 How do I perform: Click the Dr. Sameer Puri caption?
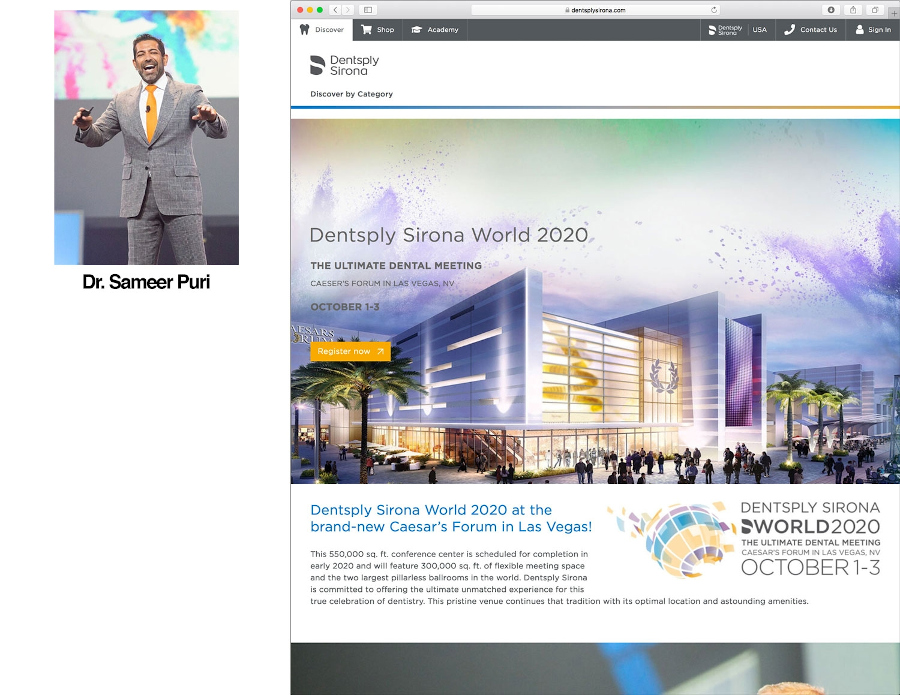click(x=146, y=282)
